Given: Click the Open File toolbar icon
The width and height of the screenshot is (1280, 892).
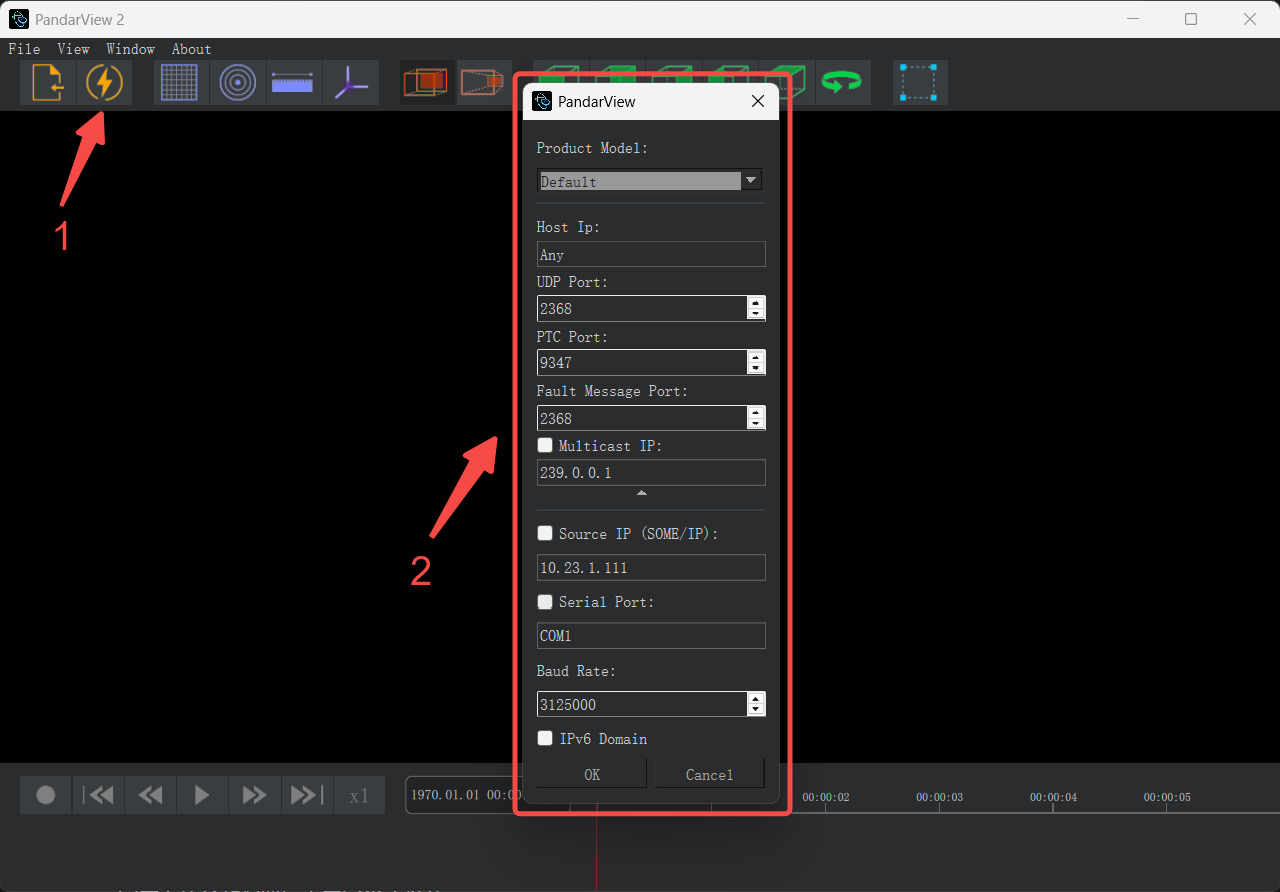Looking at the screenshot, I should tap(48, 83).
